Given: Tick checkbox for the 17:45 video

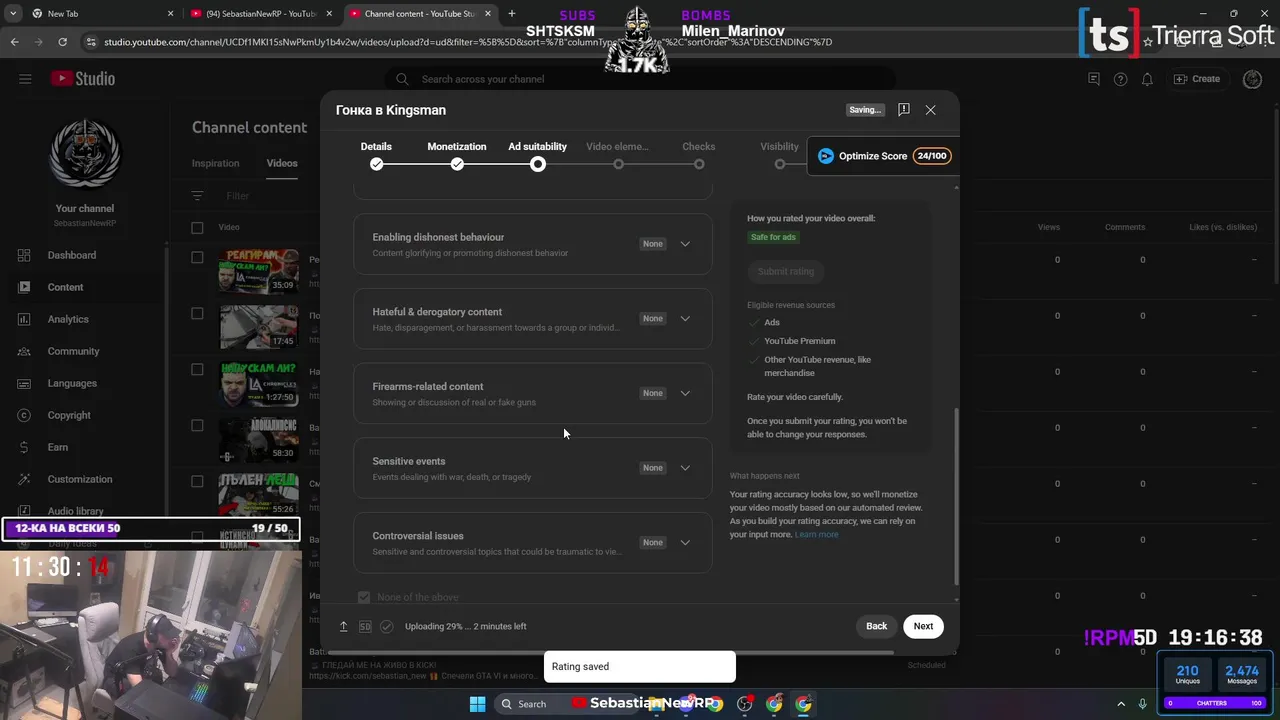Looking at the screenshot, I should (x=197, y=313).
